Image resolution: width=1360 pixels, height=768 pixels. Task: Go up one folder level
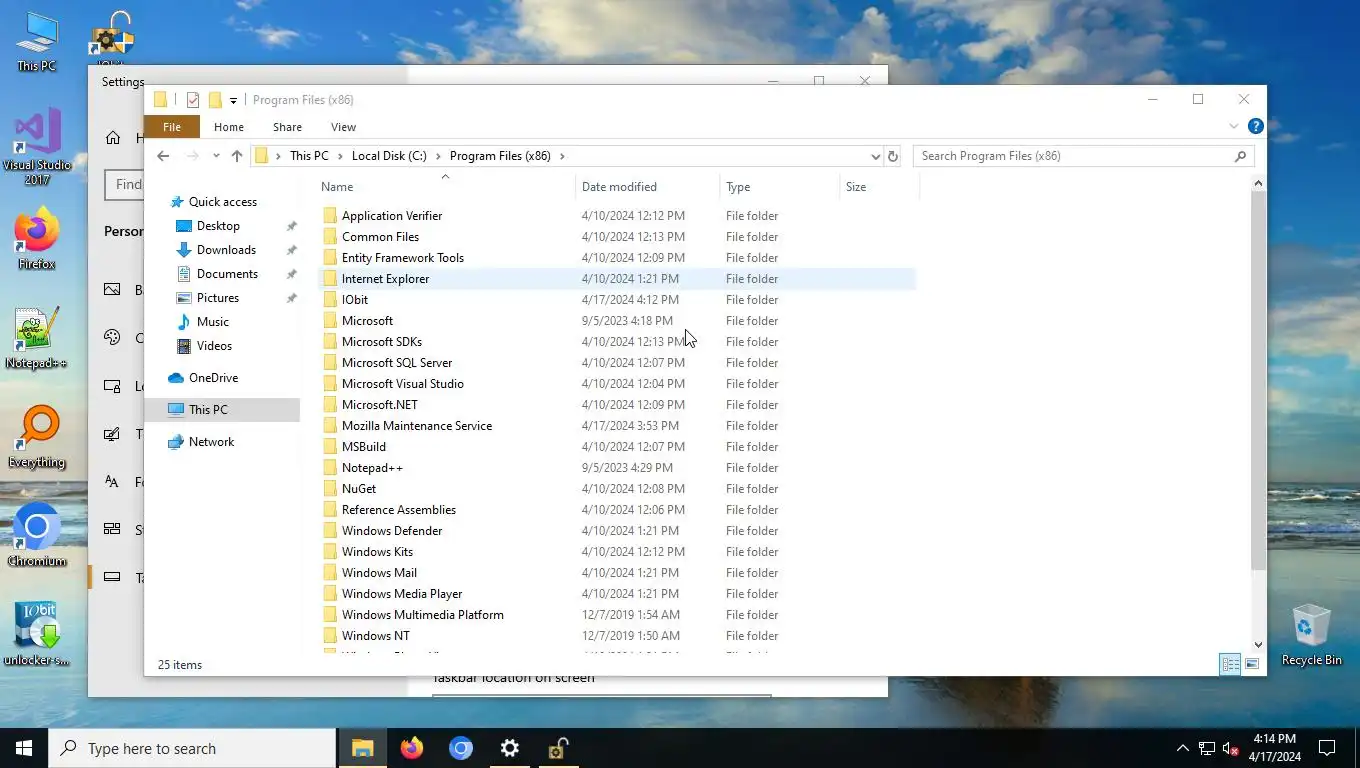pyautogui.click(x=237, y=156)
